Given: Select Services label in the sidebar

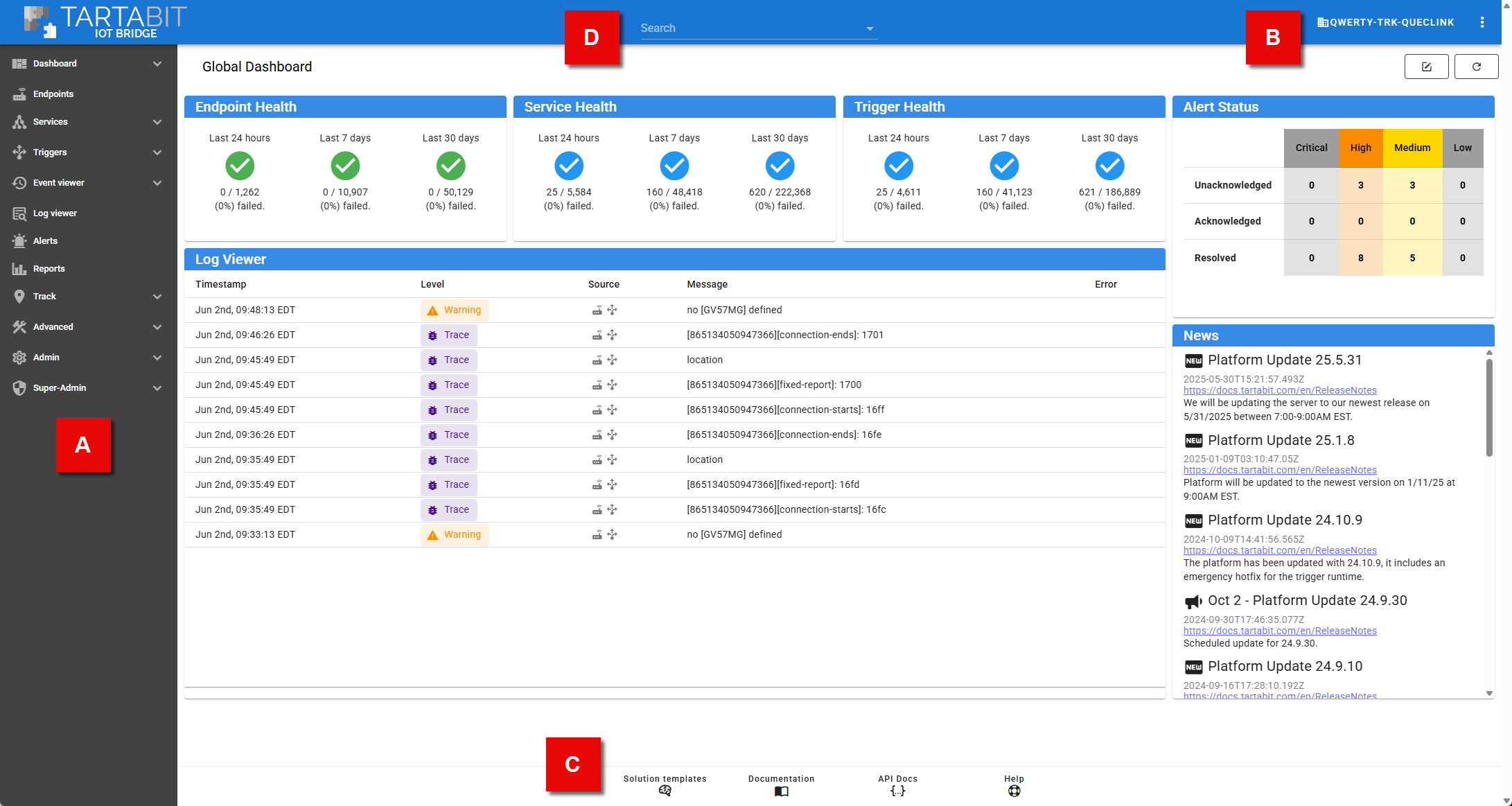Looking at the screenshot, I should coord(51,122).
